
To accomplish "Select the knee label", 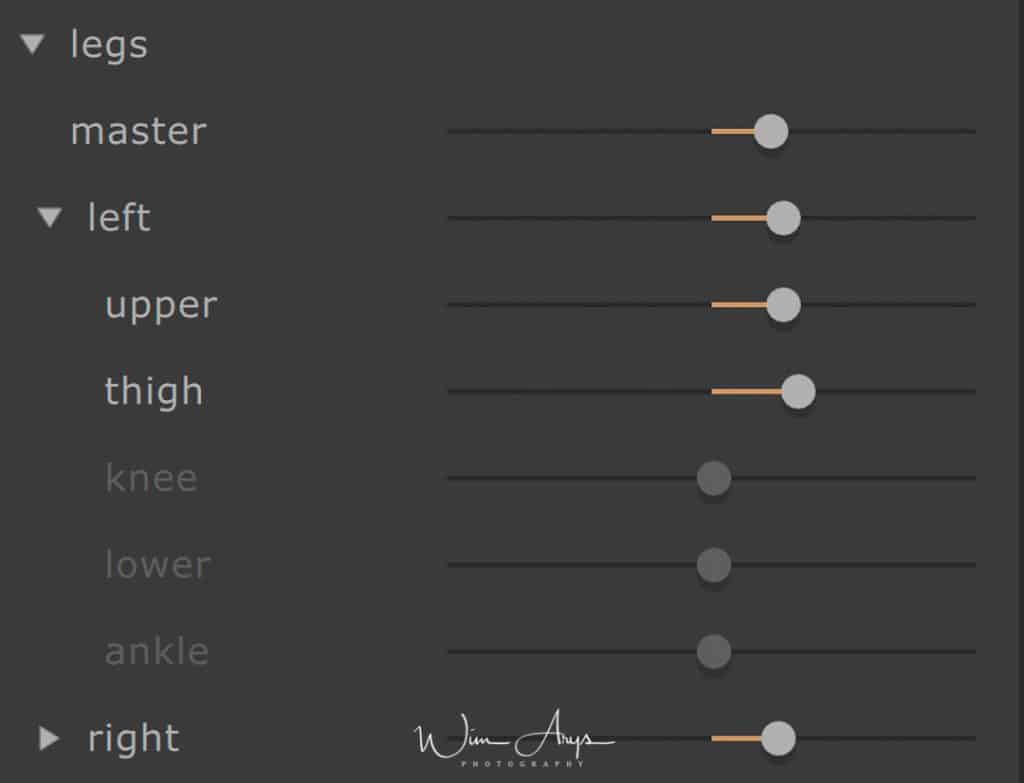I will pos(151,478).
